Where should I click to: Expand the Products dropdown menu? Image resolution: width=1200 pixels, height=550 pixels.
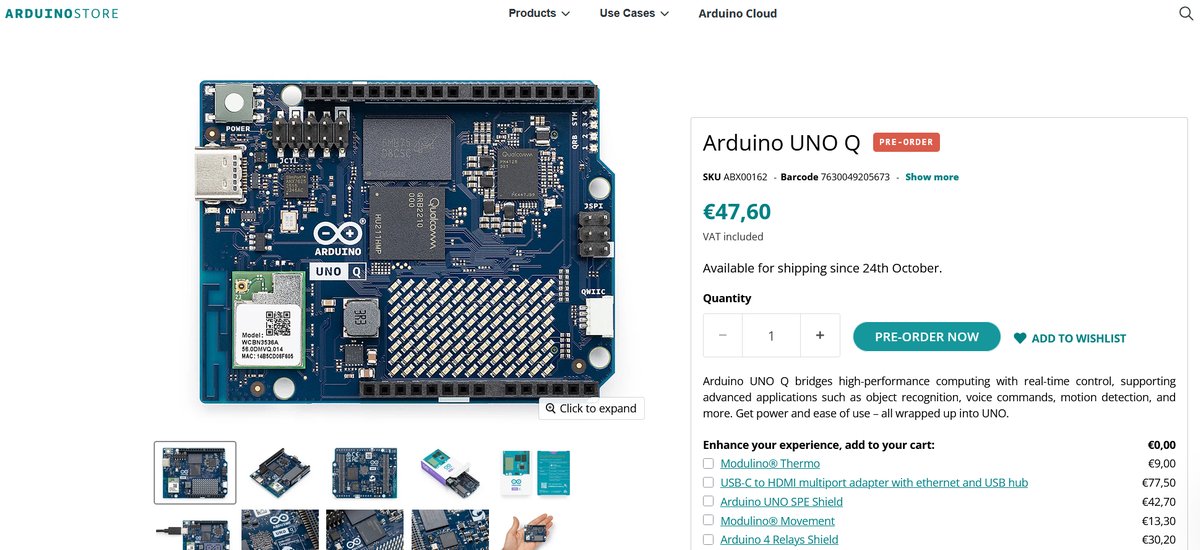point(539,14)
